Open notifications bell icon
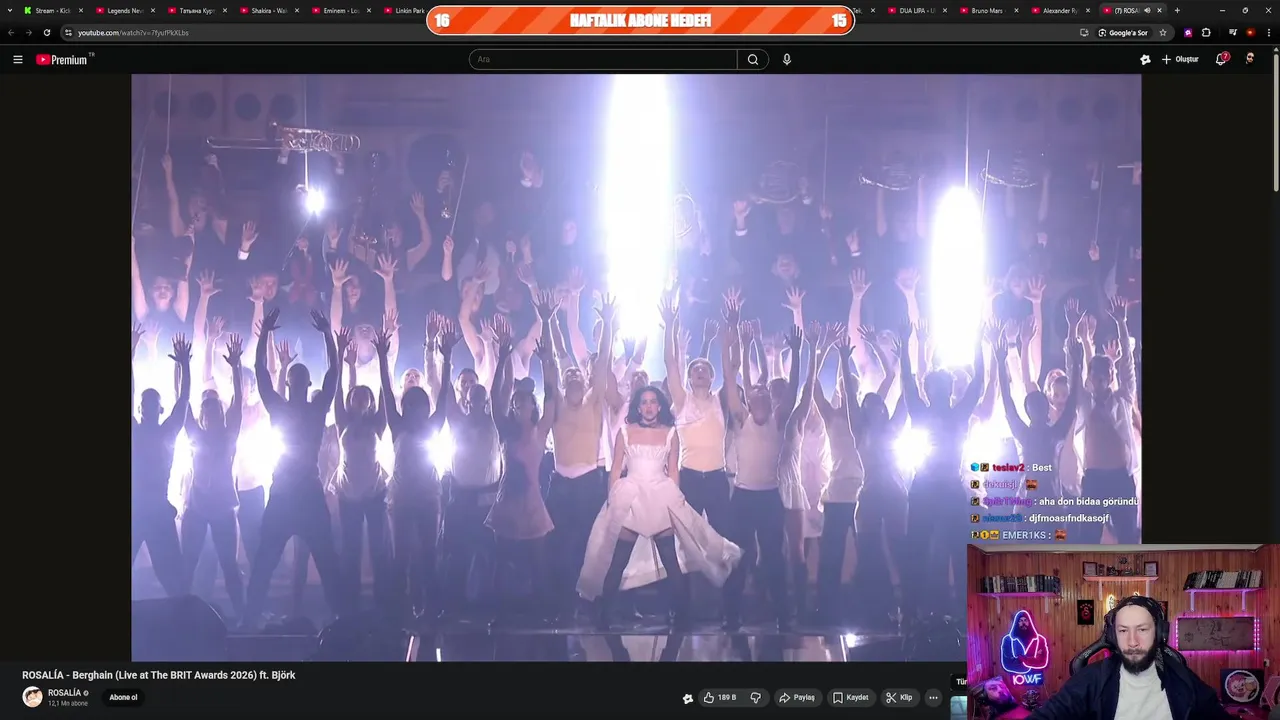The image size is (1280, 720). tap(1221, 60)
